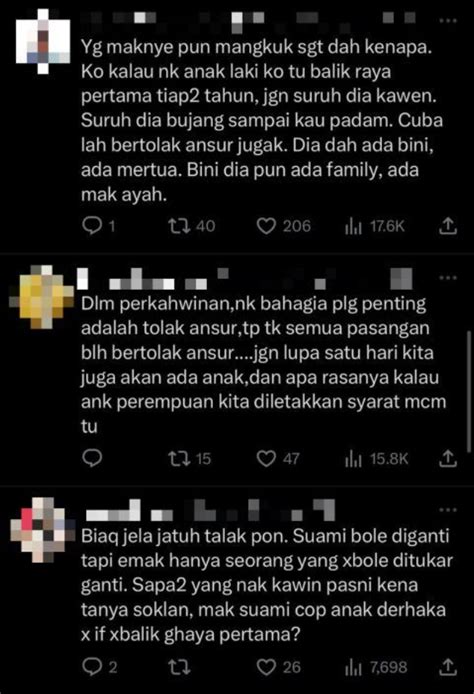Viewport: 474px width, 694px height.
Task: Reply to the tweet with 47 likes
Action: tap(92, 459)
